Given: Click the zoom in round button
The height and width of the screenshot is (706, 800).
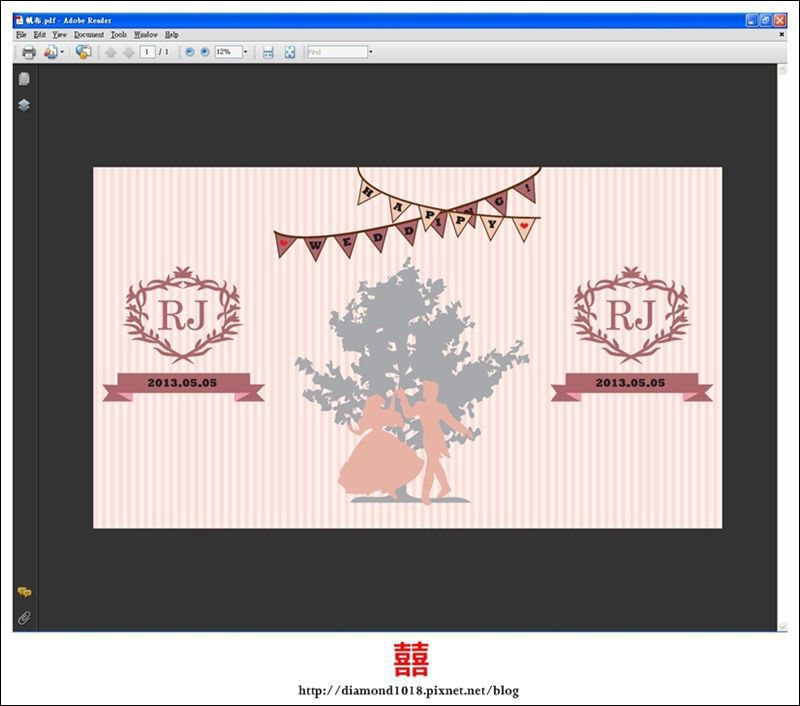Looking at the screenshot, I should click(205, 52).
